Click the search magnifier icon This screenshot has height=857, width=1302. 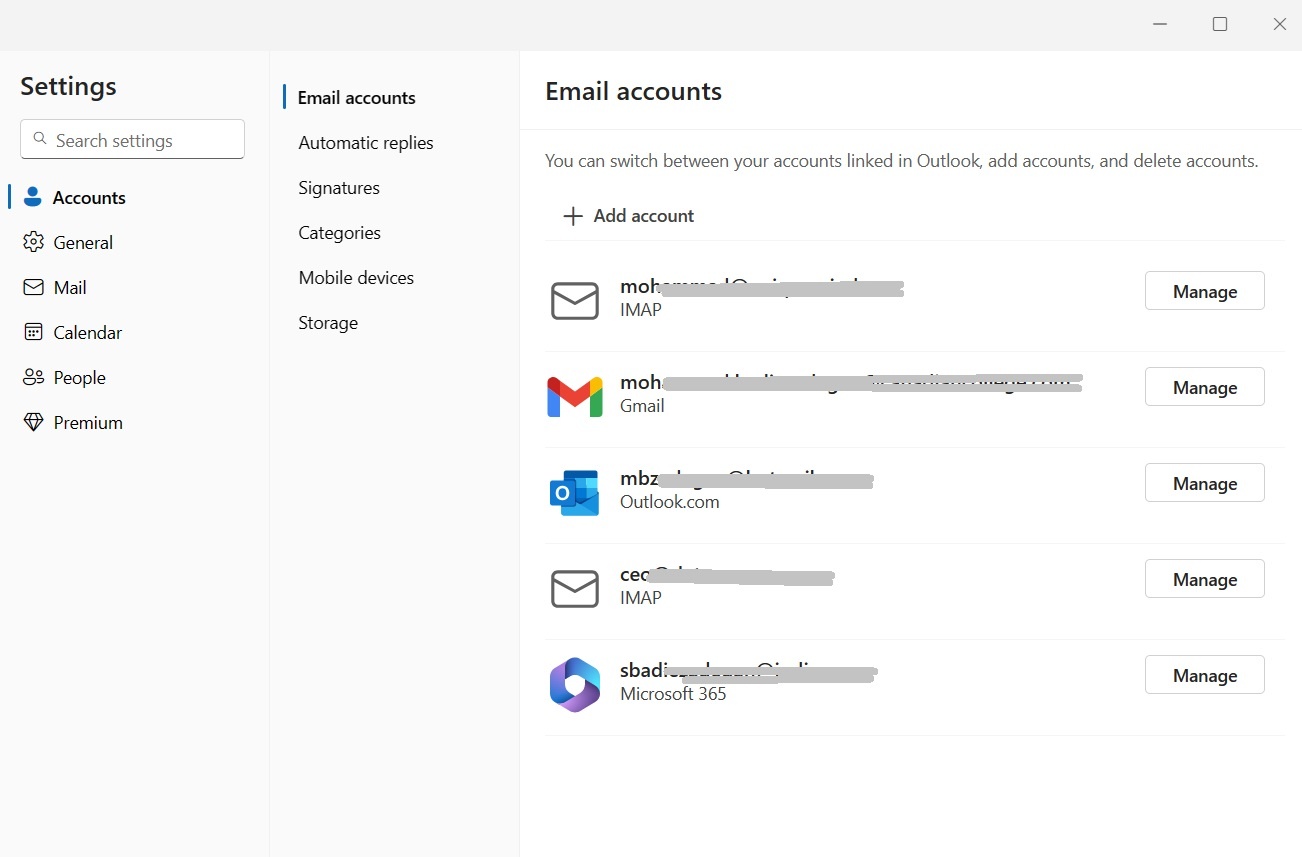pos(40,140)
